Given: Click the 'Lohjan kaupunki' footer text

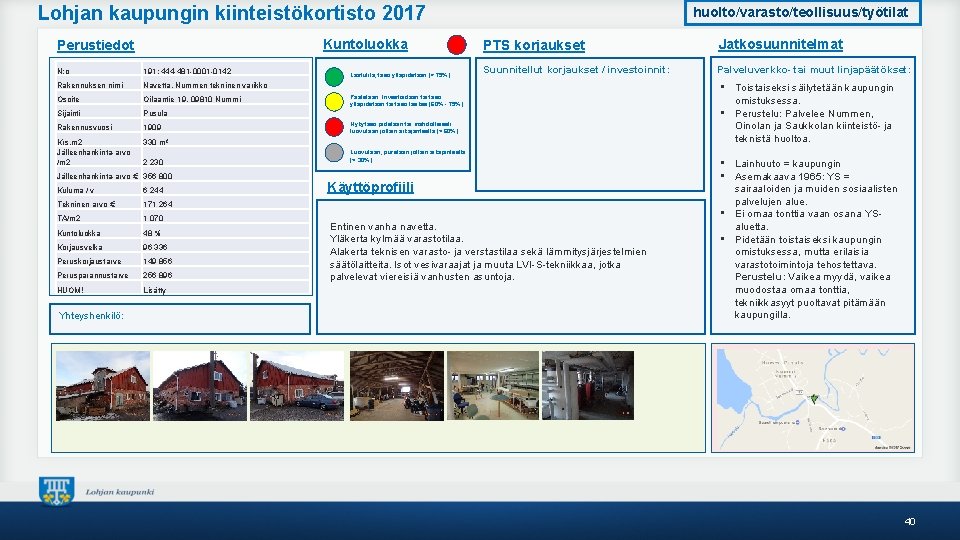Looking at the screenshot, I should pos(120,492).
